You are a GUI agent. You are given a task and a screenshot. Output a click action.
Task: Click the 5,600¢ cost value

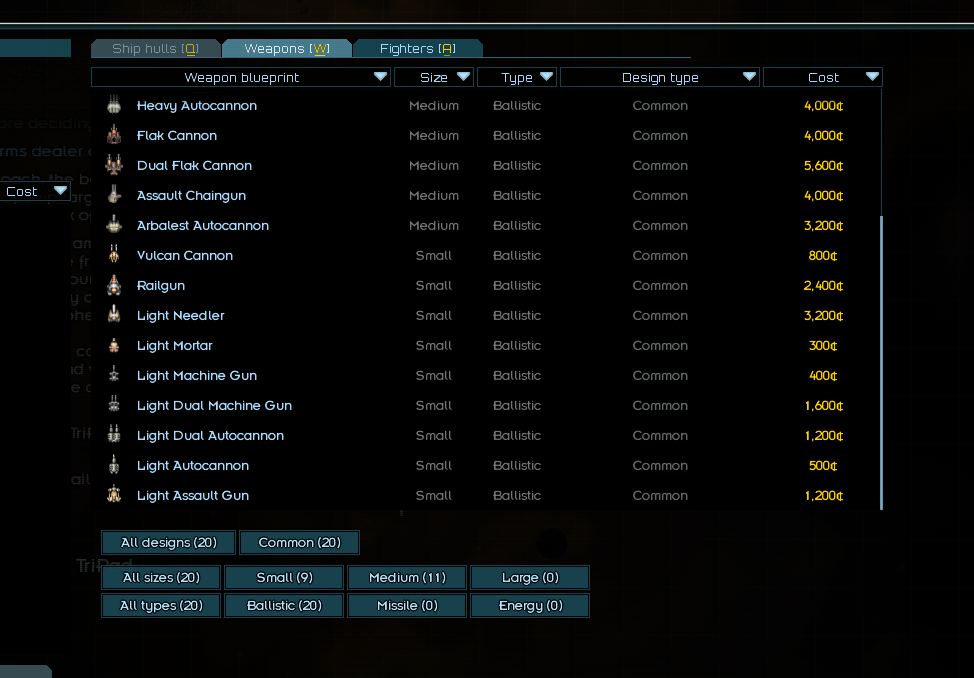click(823, 165)
